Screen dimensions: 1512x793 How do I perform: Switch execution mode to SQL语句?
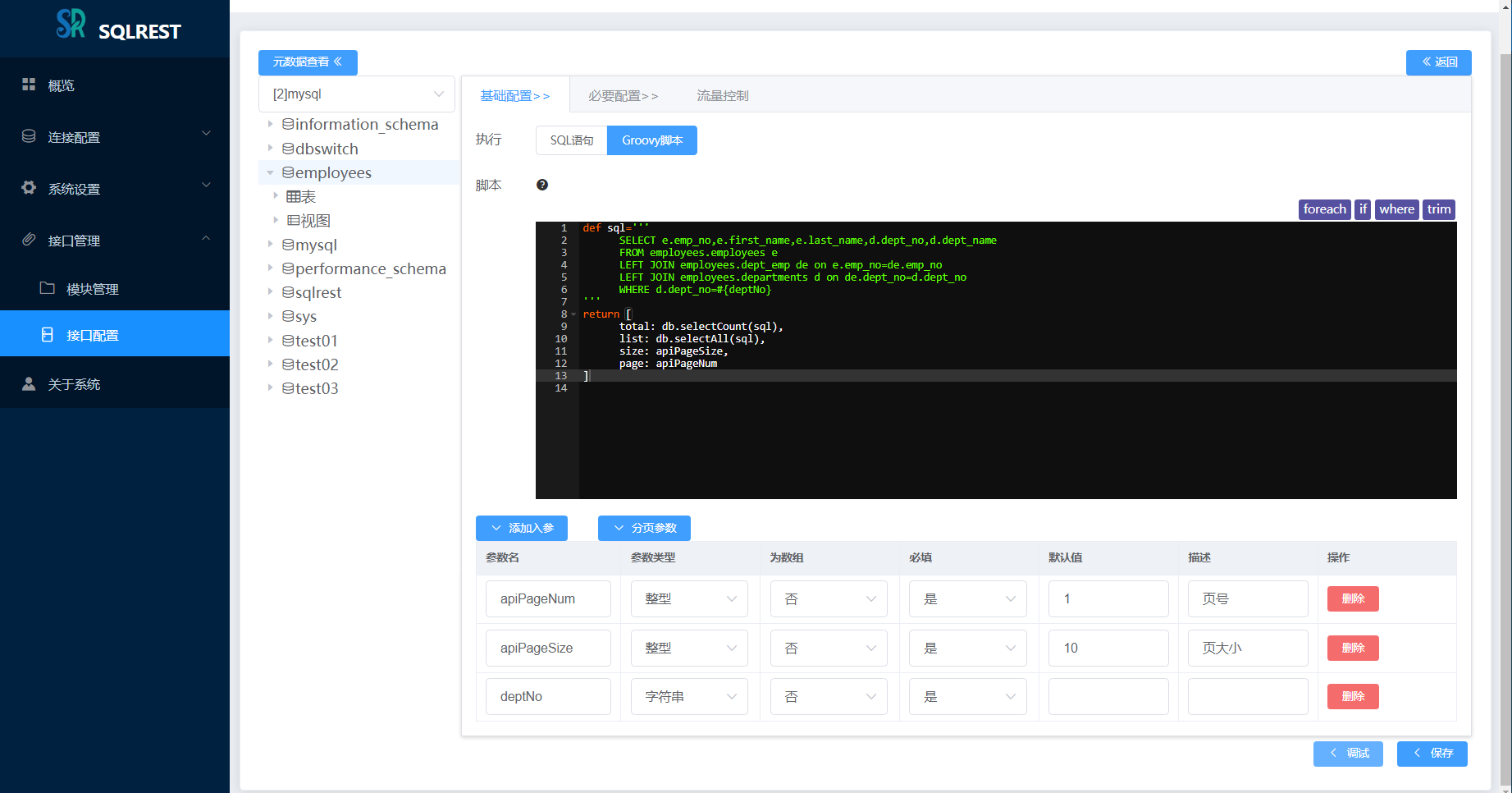(x=572, y=140)
